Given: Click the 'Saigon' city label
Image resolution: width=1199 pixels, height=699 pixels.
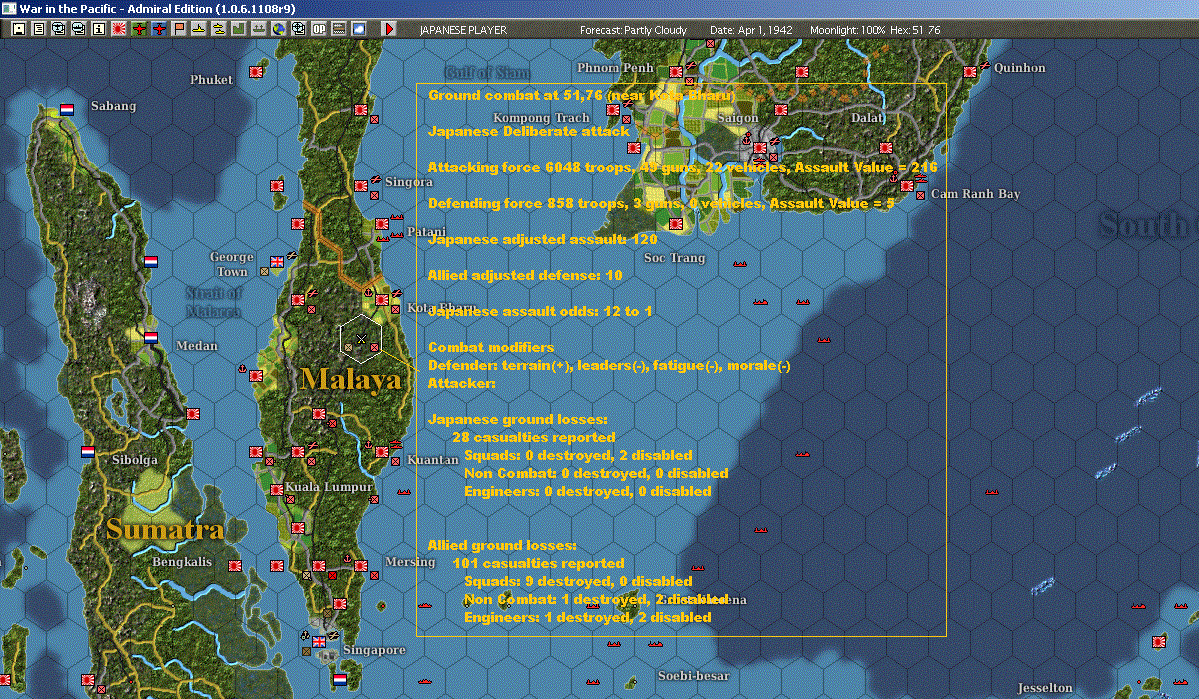Looking at the screenshot, I should (738, 118).
